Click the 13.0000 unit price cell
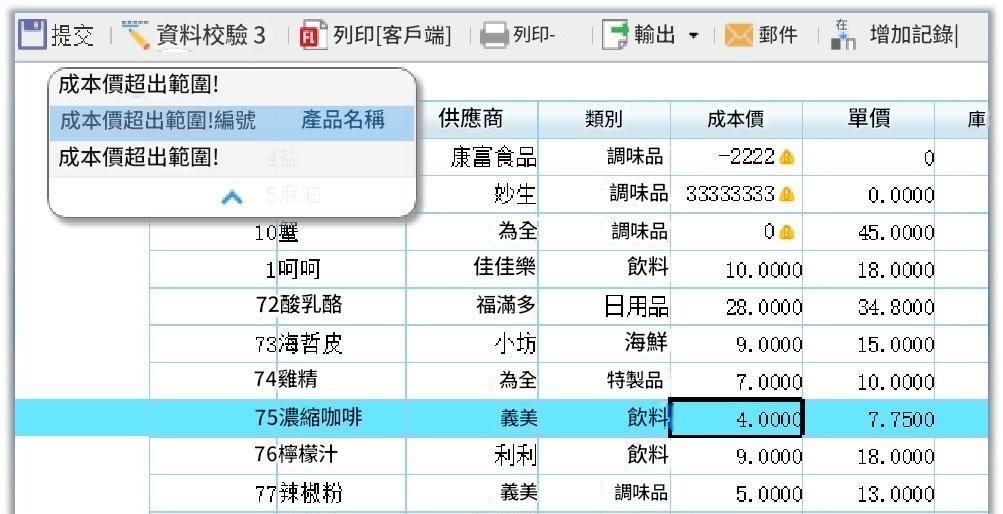 869,494
